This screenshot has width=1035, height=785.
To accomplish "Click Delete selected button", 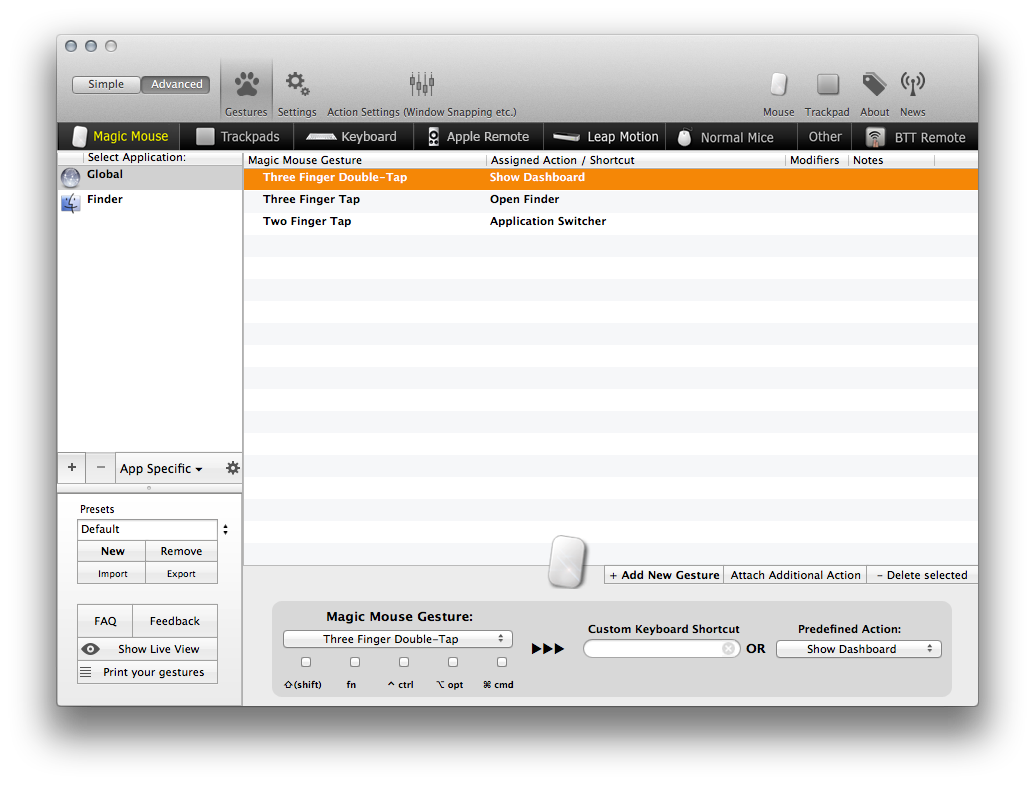I will click(922, 575).
